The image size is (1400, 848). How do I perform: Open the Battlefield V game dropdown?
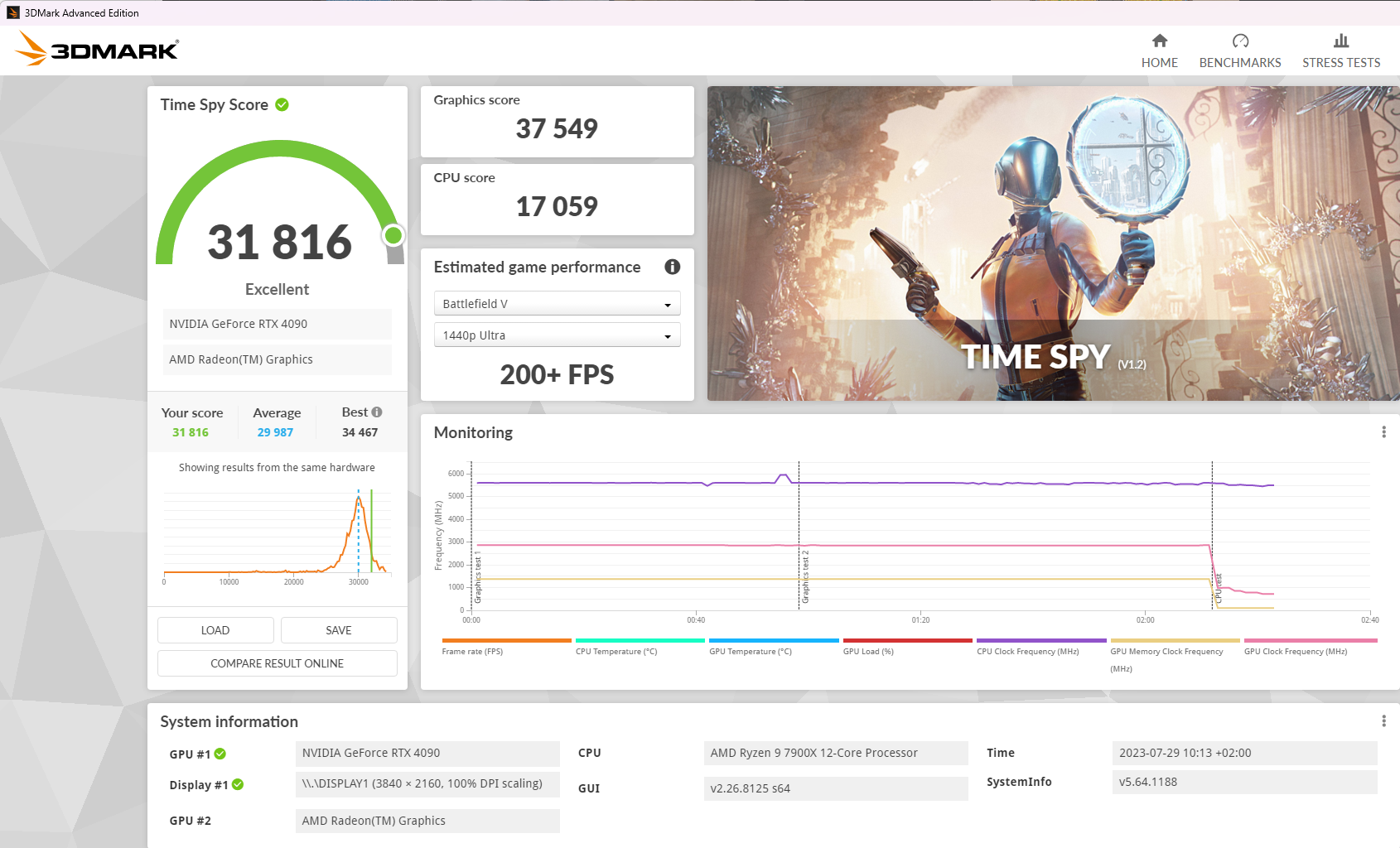click(557, 304)
